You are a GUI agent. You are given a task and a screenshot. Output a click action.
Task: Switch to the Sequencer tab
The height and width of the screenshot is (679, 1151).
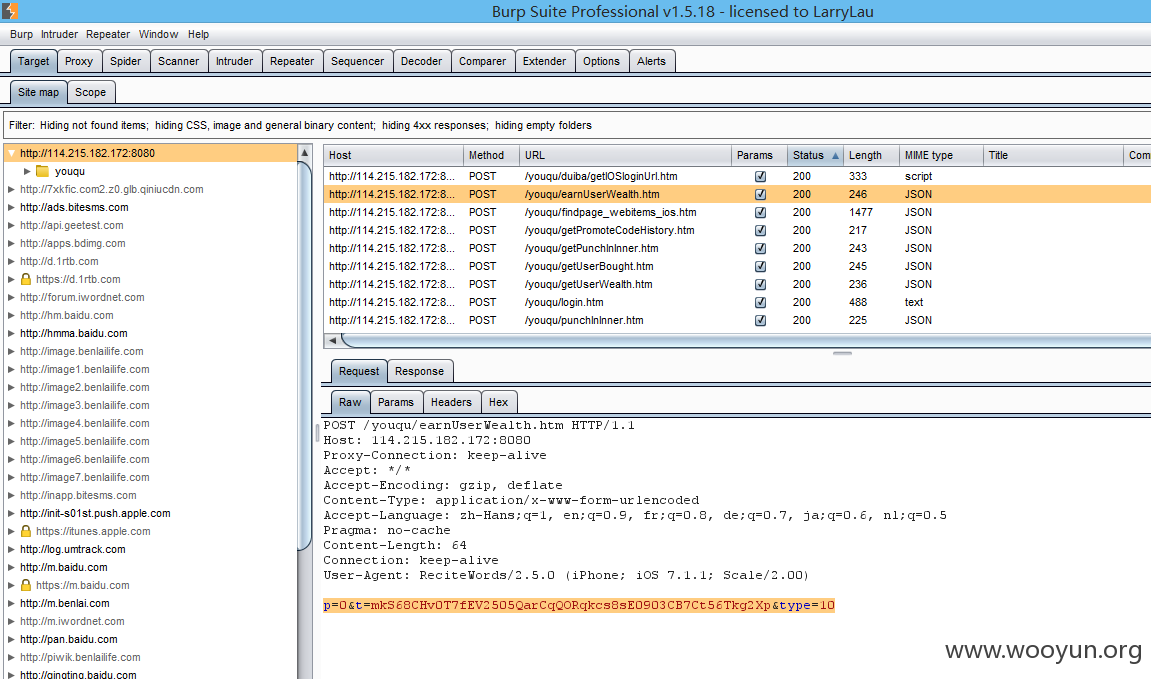coord(357,61)
